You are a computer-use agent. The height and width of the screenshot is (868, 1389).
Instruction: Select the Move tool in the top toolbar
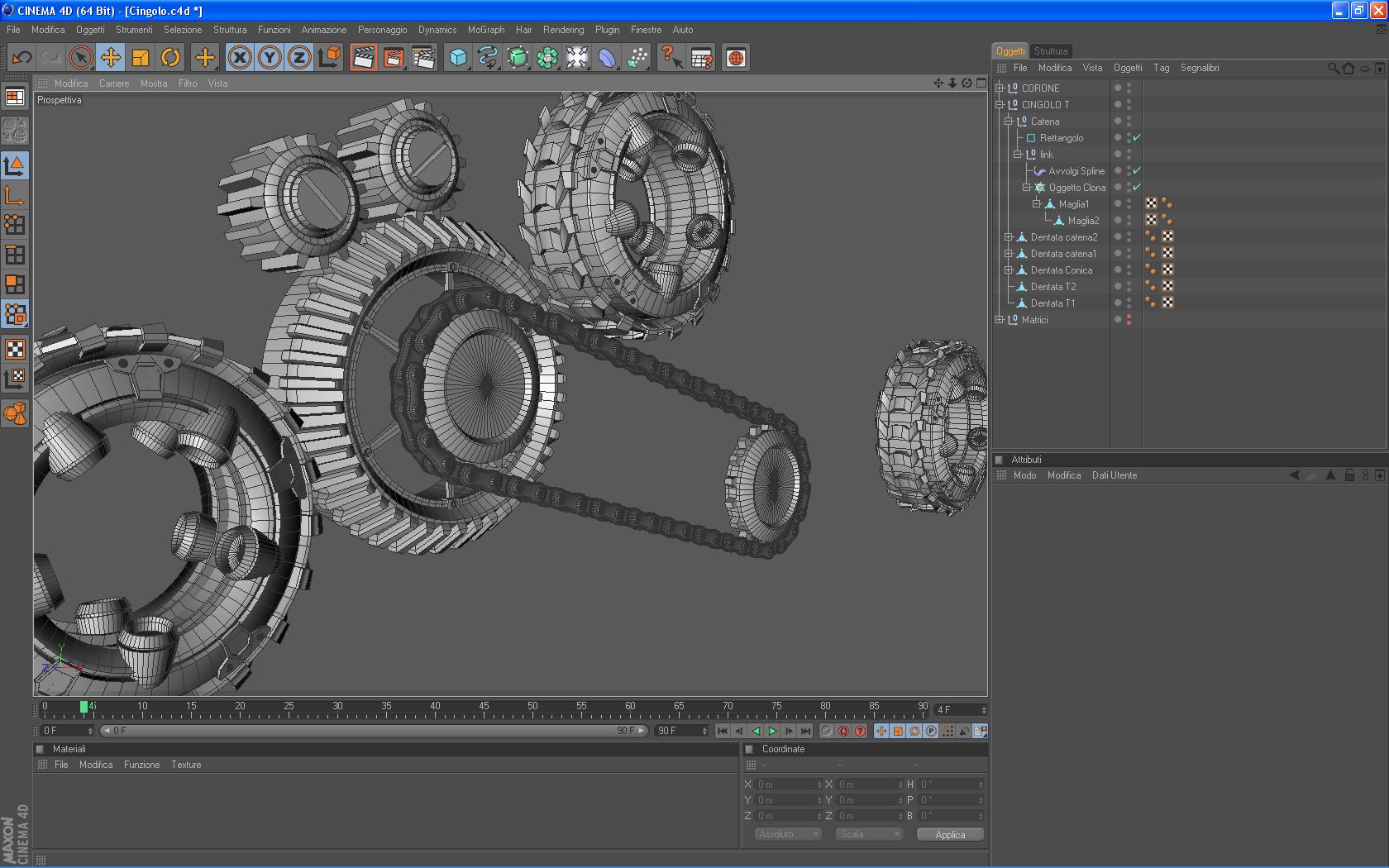111,58
